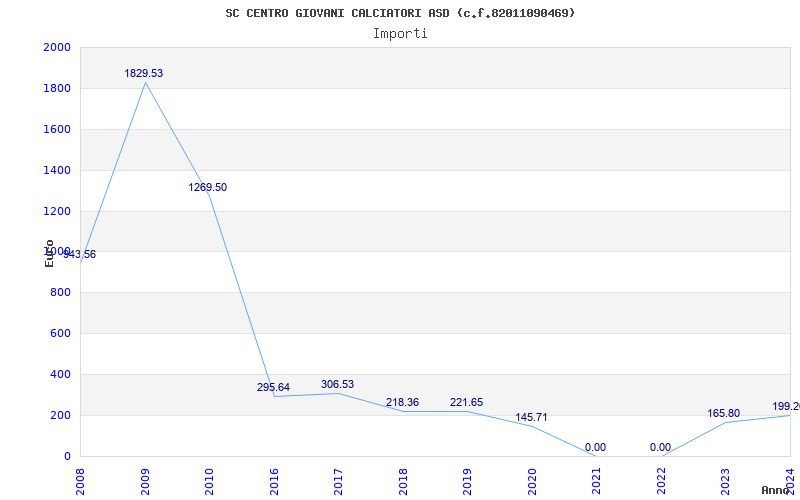Click the y-axis value 2000

click(x=57, y=47)
